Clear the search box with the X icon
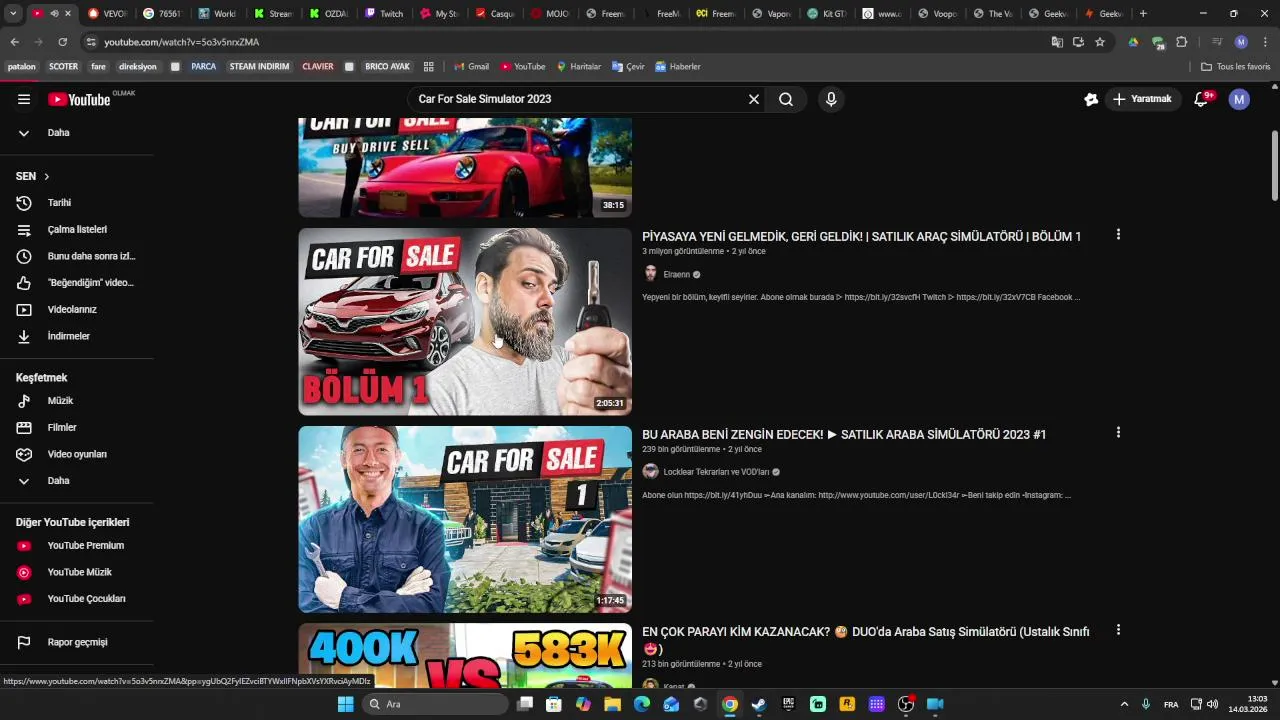The width and height of the screenshot is (1280, 720). click(754, 99)
